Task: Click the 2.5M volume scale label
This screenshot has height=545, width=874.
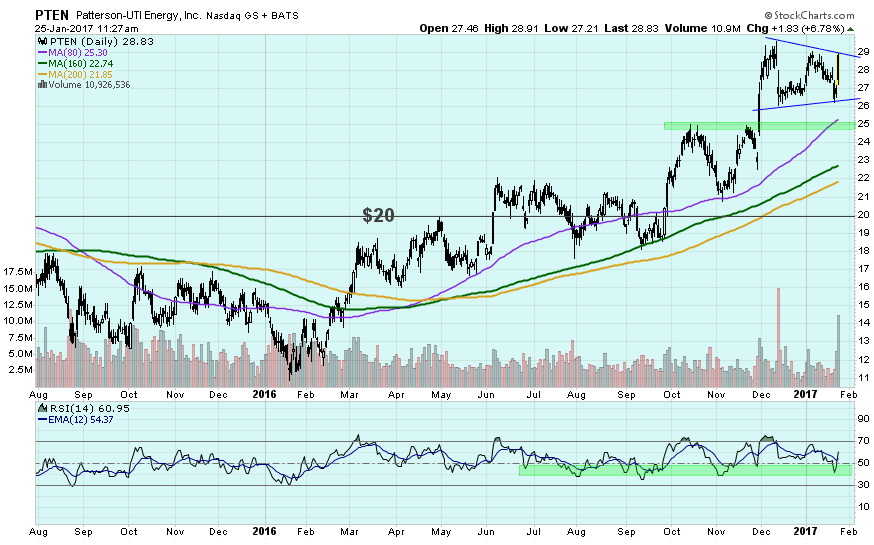Action: click(21, 369)
